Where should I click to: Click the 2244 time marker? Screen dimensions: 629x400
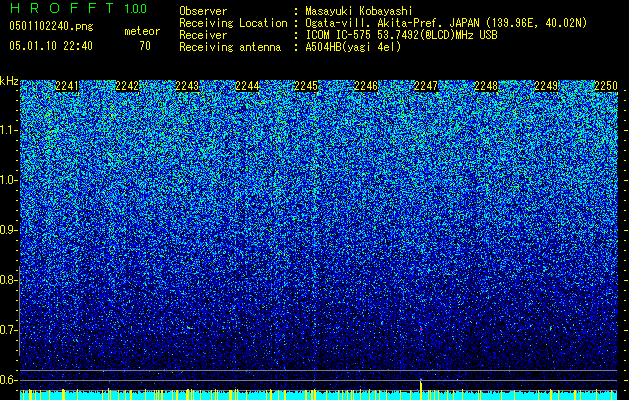(247, 86)
